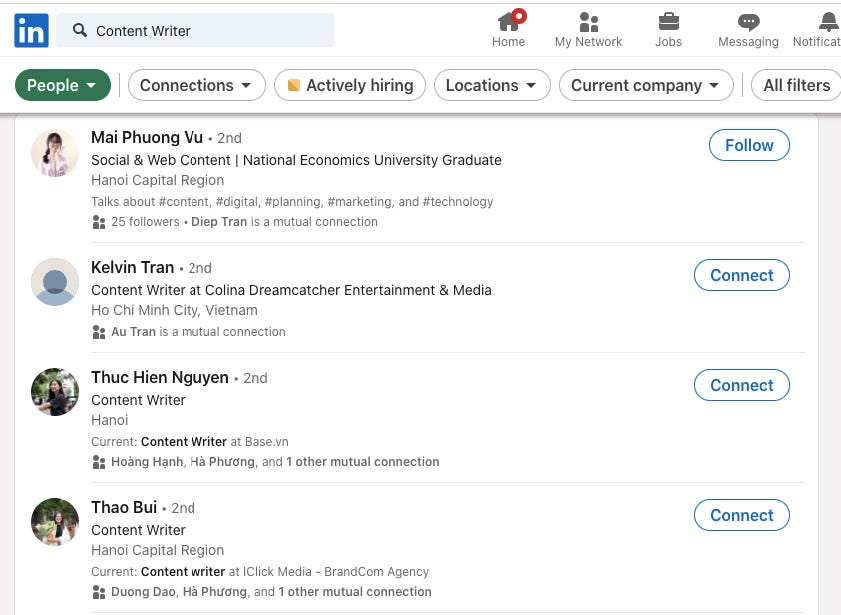Click Thuc Hien Nguyen's profile photo
Image resolution: width=841 pixels, height=615 pixels.
pyautogui.click(x=55, y=392)
